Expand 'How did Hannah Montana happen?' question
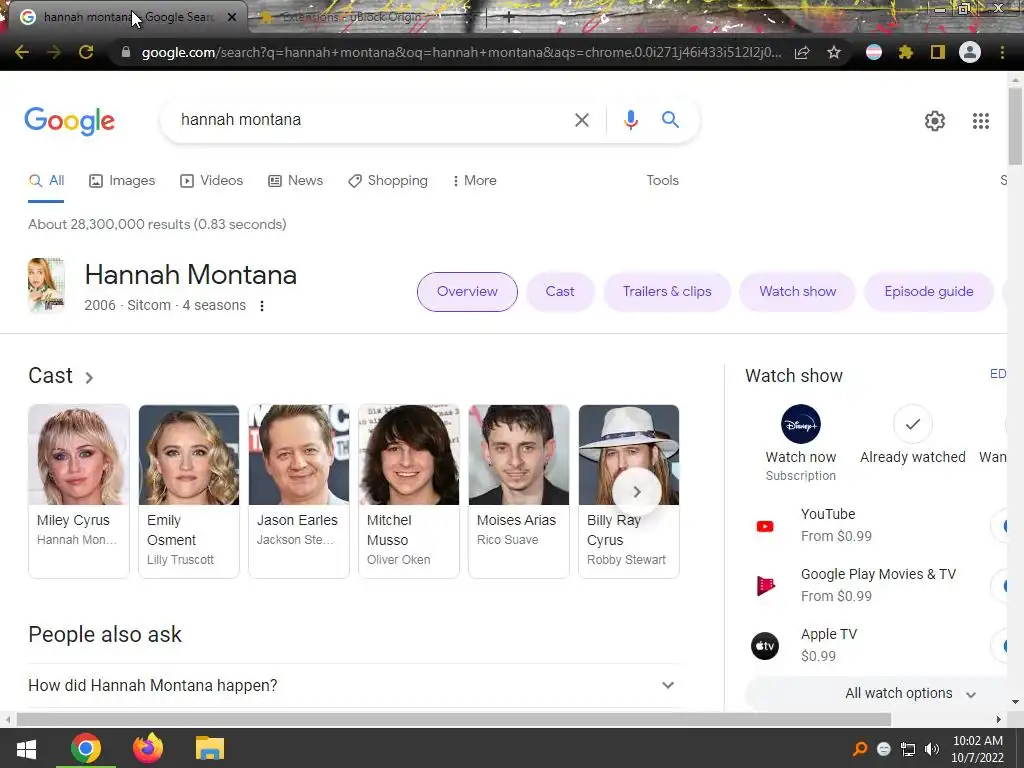This screenshot has height=768, width=1024. 355,685
